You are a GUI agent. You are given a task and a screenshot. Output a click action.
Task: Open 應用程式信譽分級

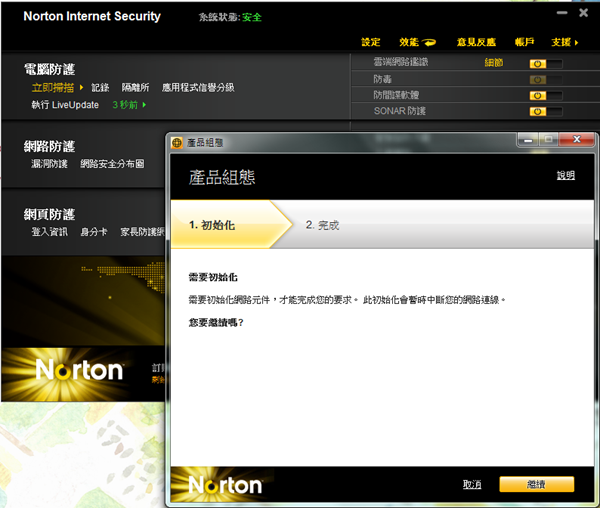click(x=198, y=88)
